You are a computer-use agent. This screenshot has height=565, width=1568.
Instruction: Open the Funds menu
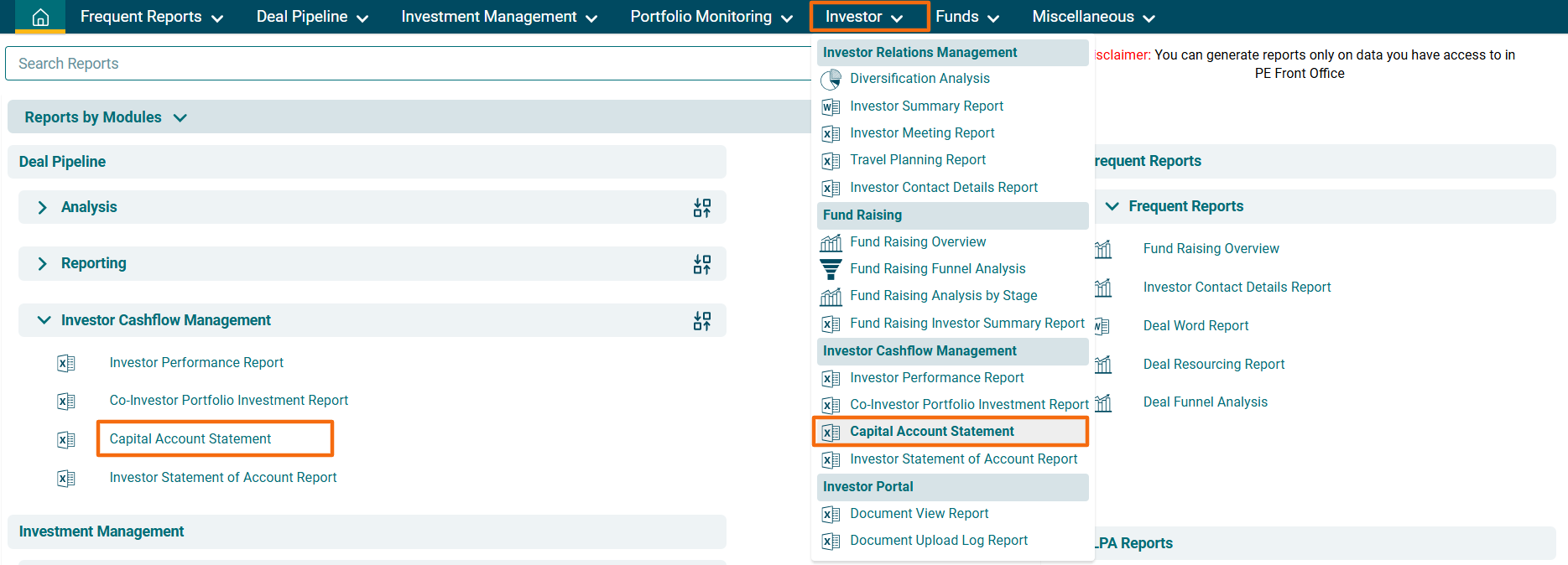click(966, 17)
